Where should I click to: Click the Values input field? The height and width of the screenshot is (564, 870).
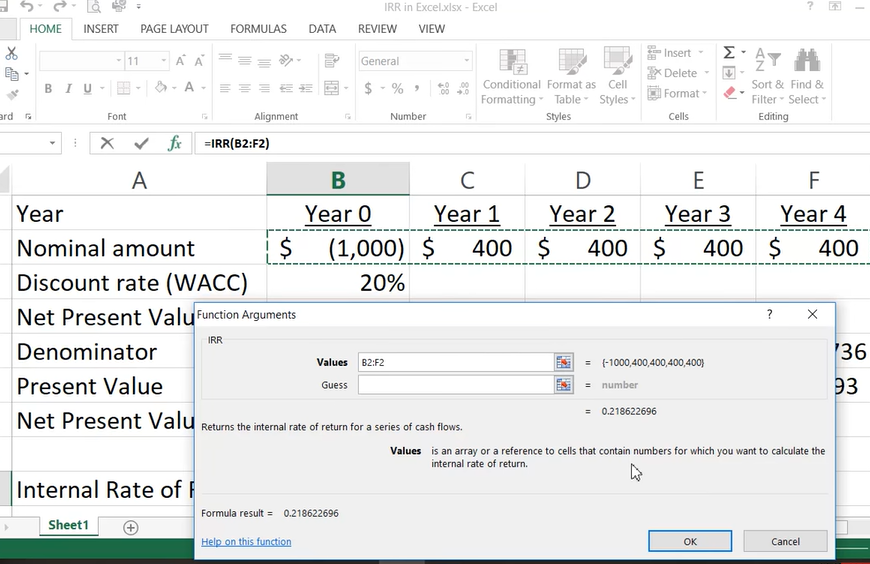coord(456,362)
